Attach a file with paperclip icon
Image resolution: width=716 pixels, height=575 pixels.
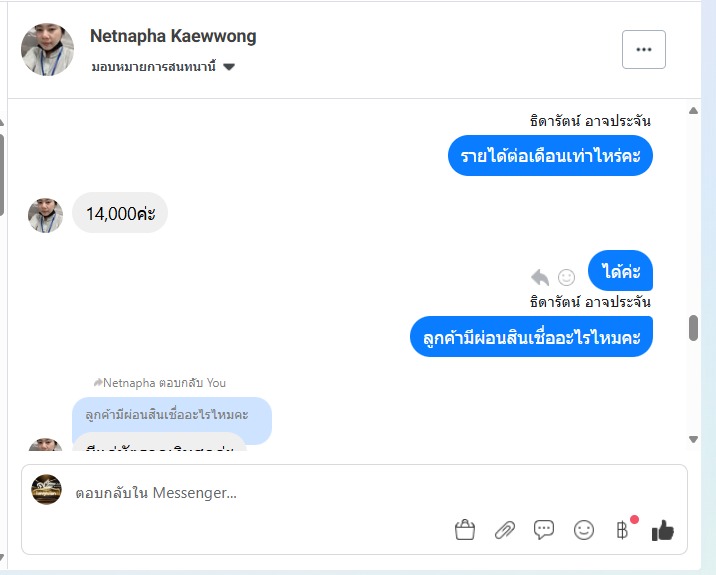click(x=504, y=530)
